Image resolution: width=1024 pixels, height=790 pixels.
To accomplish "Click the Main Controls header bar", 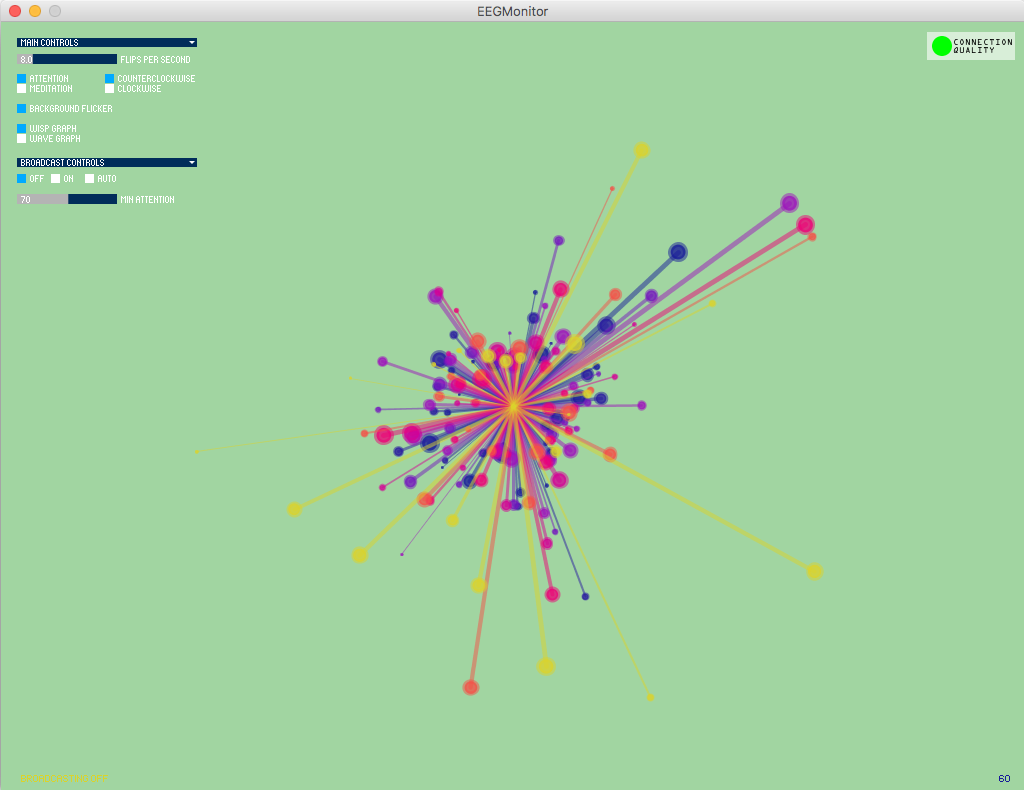I will click(x=107, y=42).
